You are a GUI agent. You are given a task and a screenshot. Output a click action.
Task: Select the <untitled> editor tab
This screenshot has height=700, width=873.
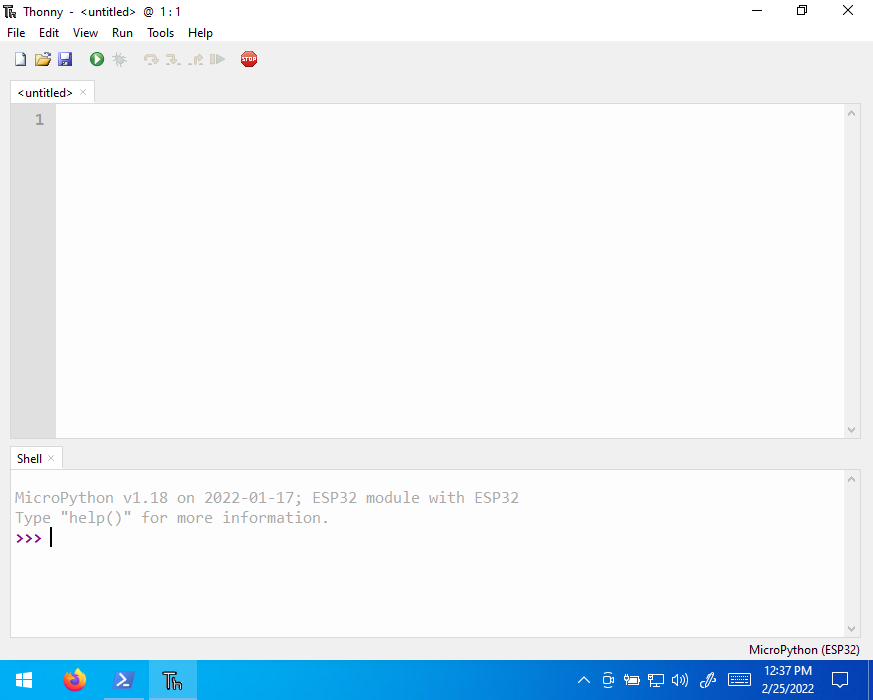coord(45,92)
